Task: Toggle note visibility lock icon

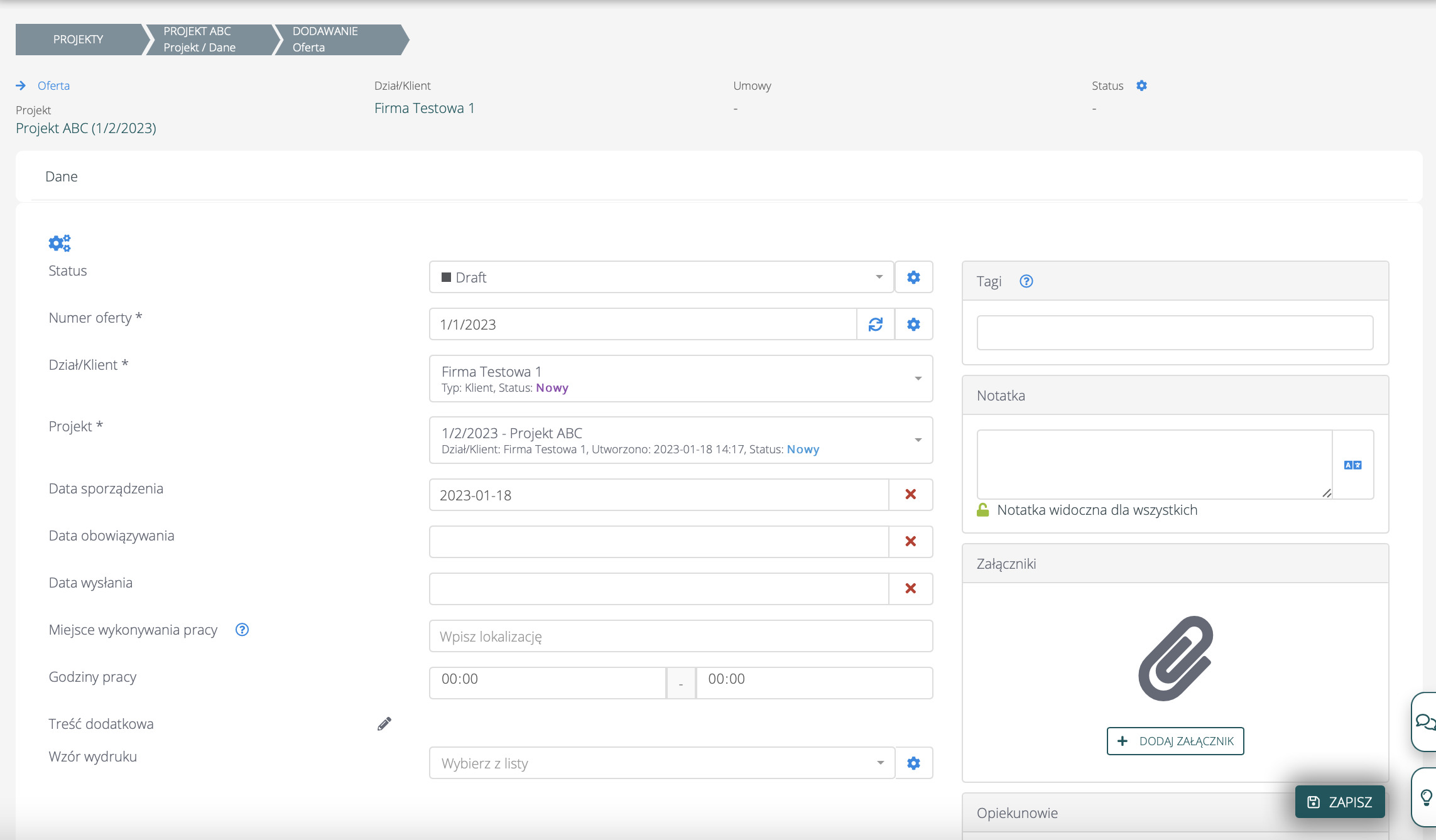Action: click(x=983, y=510)
